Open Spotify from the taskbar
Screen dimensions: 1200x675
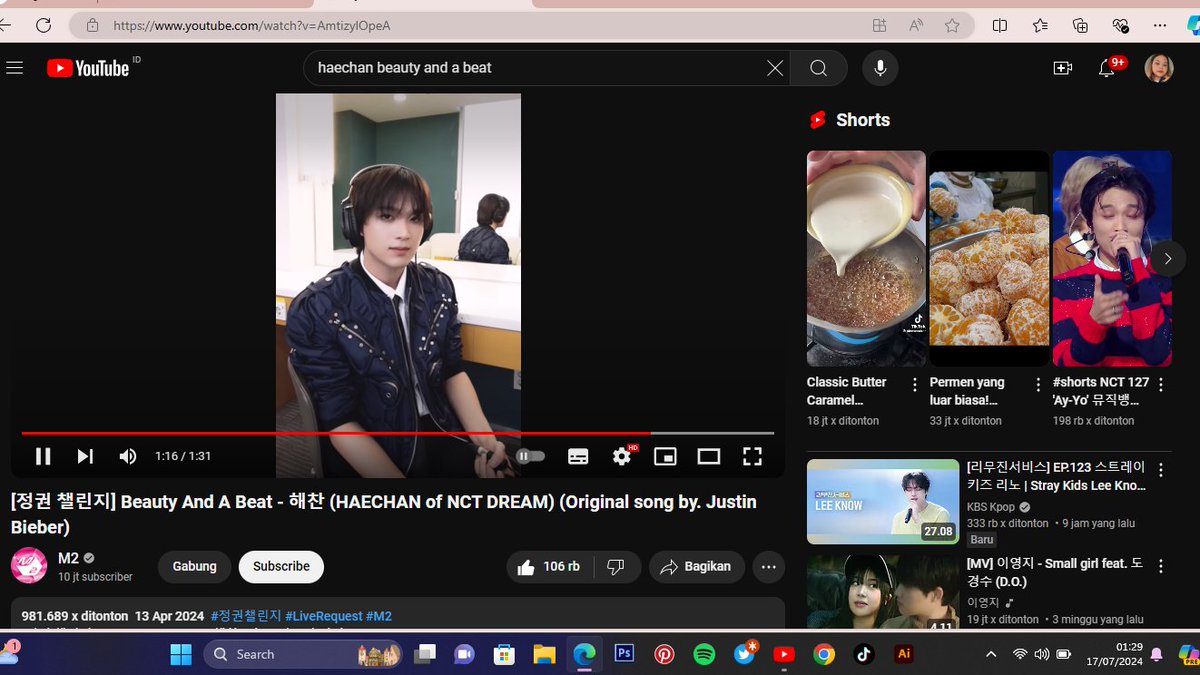tap(704, 654)
